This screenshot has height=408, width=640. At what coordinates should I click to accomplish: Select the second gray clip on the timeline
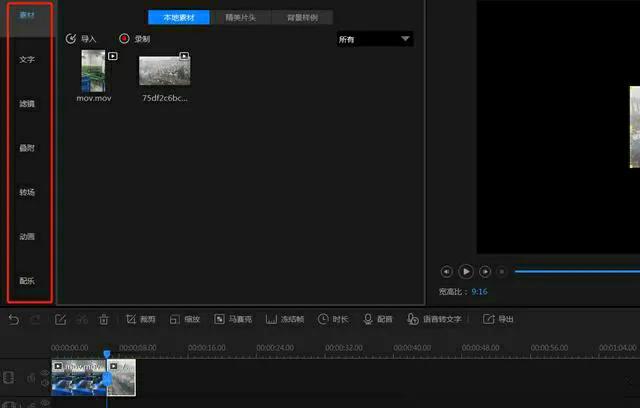121,378
